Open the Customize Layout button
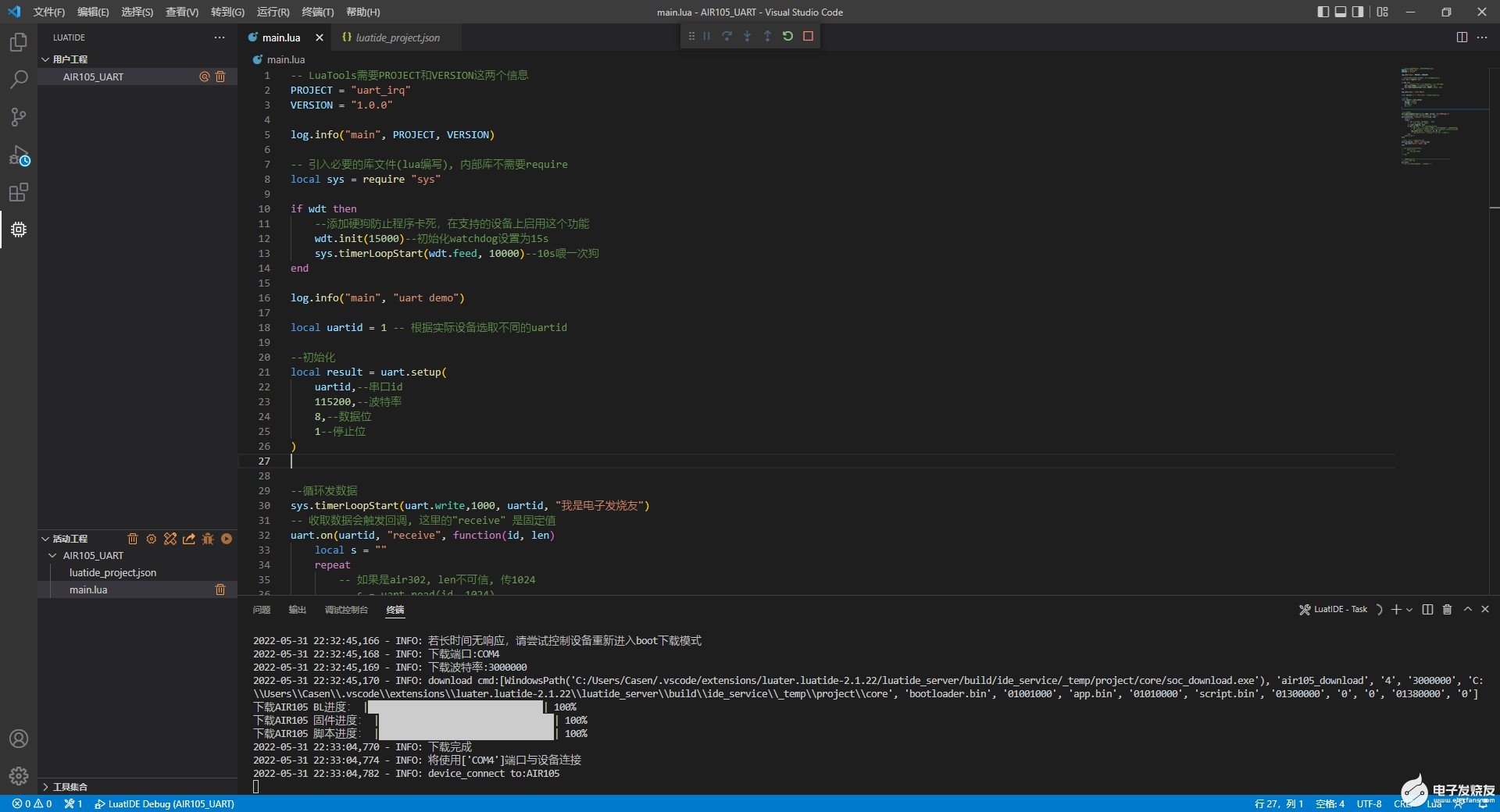Viewport: 1500px width, 812px height. (1383, 12)
